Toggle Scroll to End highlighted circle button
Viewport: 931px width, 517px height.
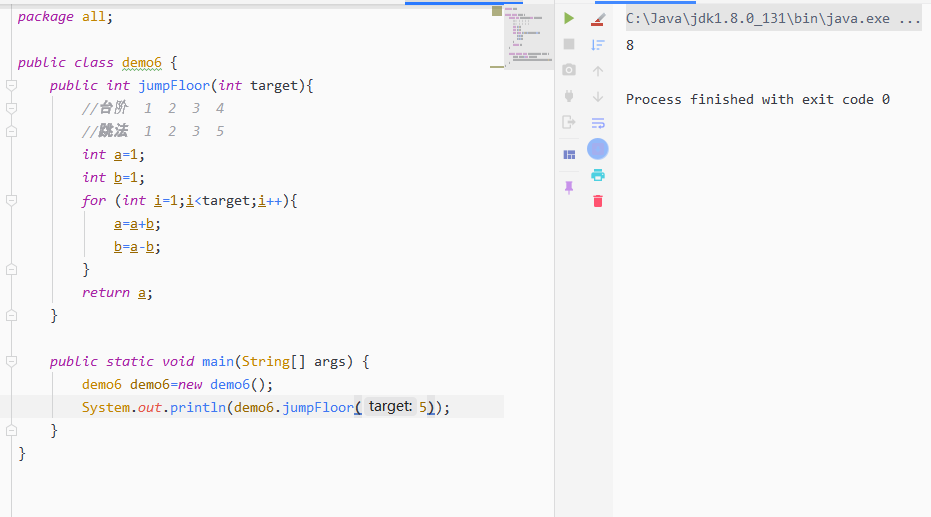598,149
